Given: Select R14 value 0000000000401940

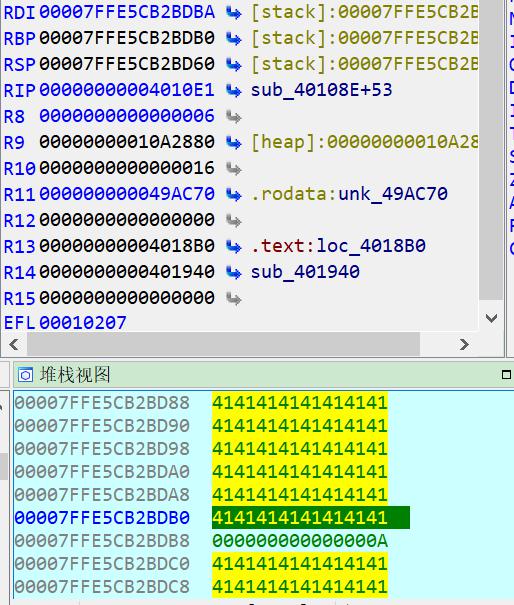Looking at the screenshot, I should click(x=127, y=272).
